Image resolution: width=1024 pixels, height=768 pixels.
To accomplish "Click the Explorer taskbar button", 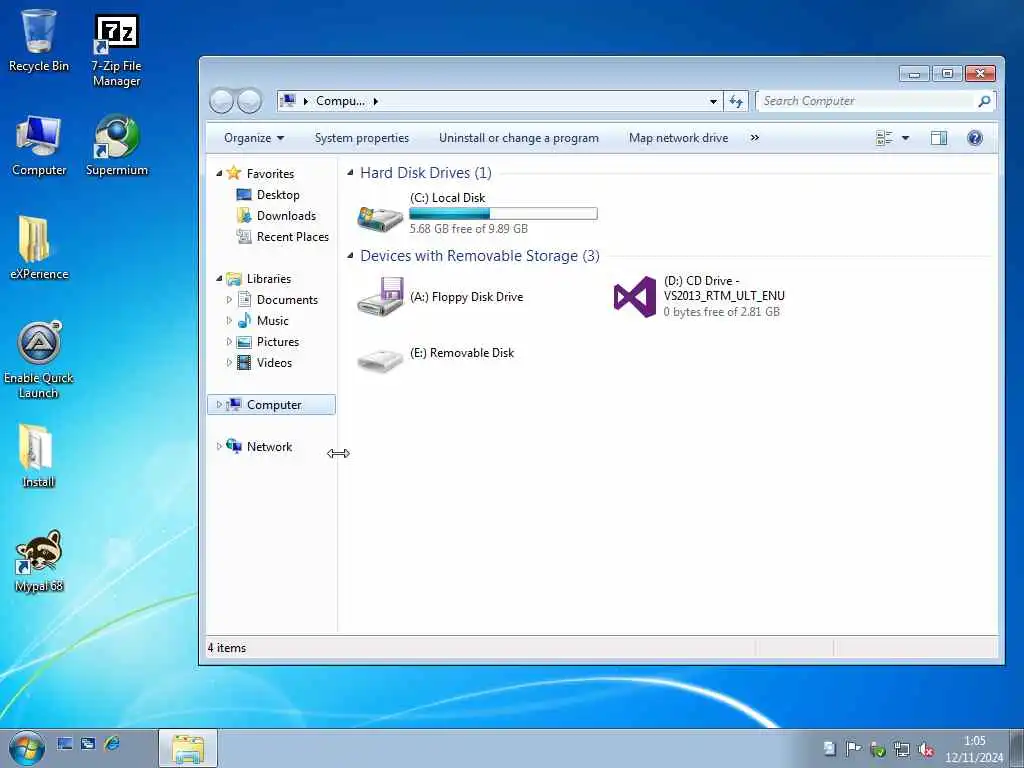I will 188,748.
